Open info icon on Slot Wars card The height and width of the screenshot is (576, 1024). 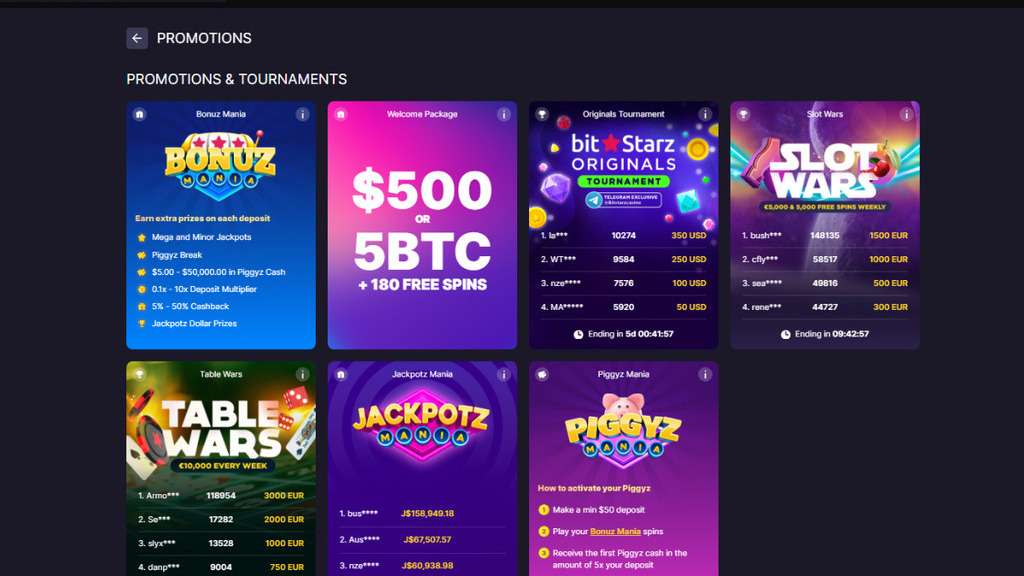[906, 114]
